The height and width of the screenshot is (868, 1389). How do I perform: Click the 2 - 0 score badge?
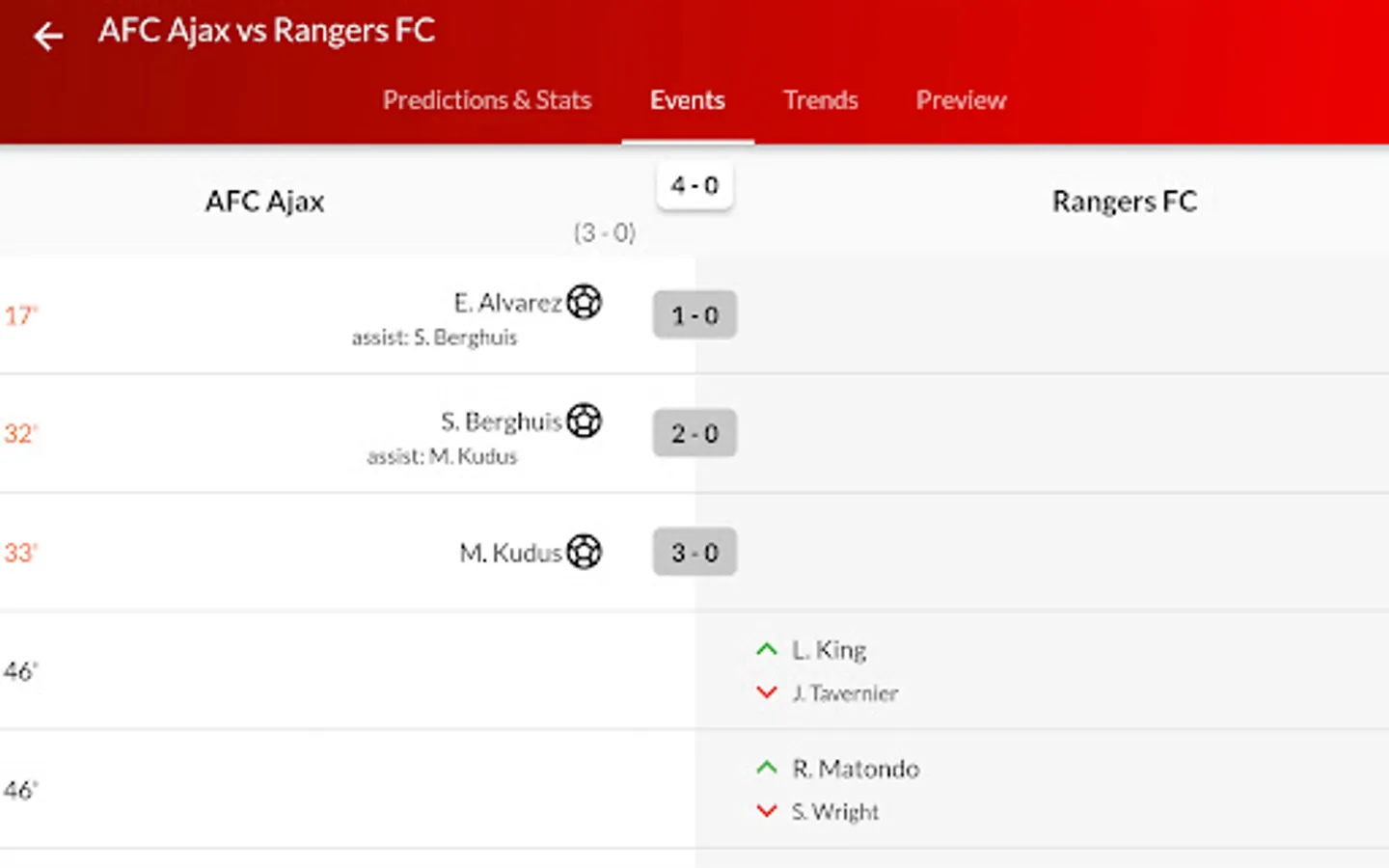coord(694,434)
